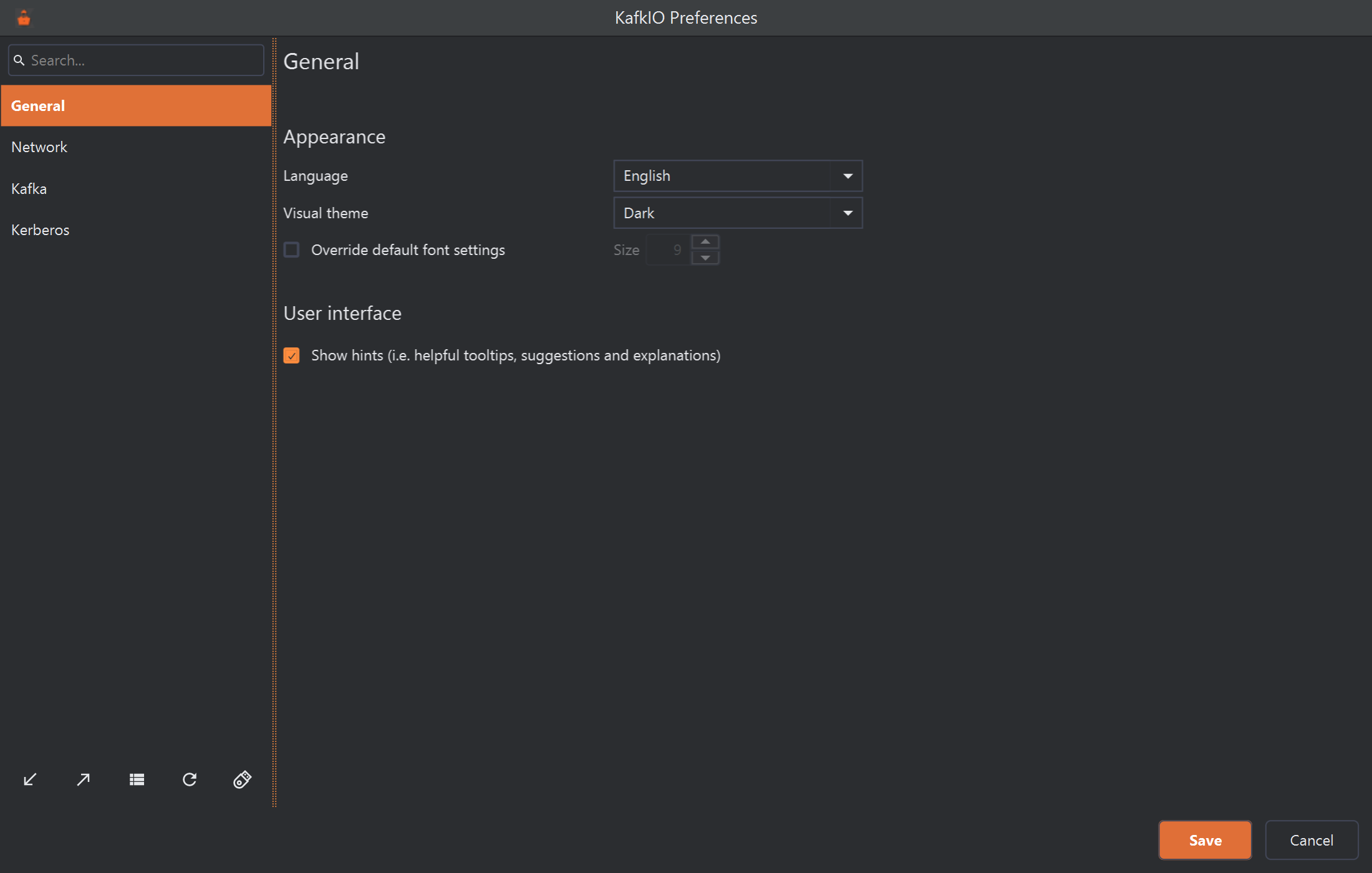The image size is (1372, 873).
Task: Click the import arrow icon in the bottom toolbar
Action: [30, 779]
